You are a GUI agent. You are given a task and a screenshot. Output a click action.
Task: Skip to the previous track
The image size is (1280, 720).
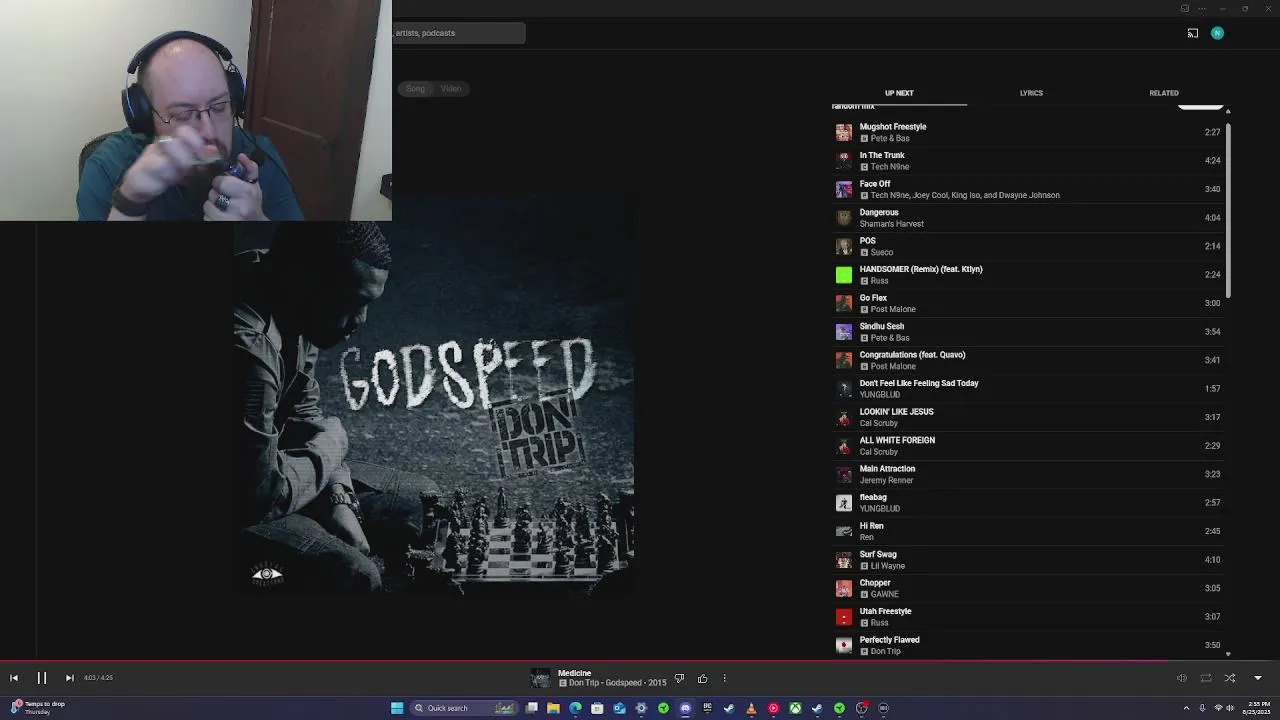coord(14,678)
